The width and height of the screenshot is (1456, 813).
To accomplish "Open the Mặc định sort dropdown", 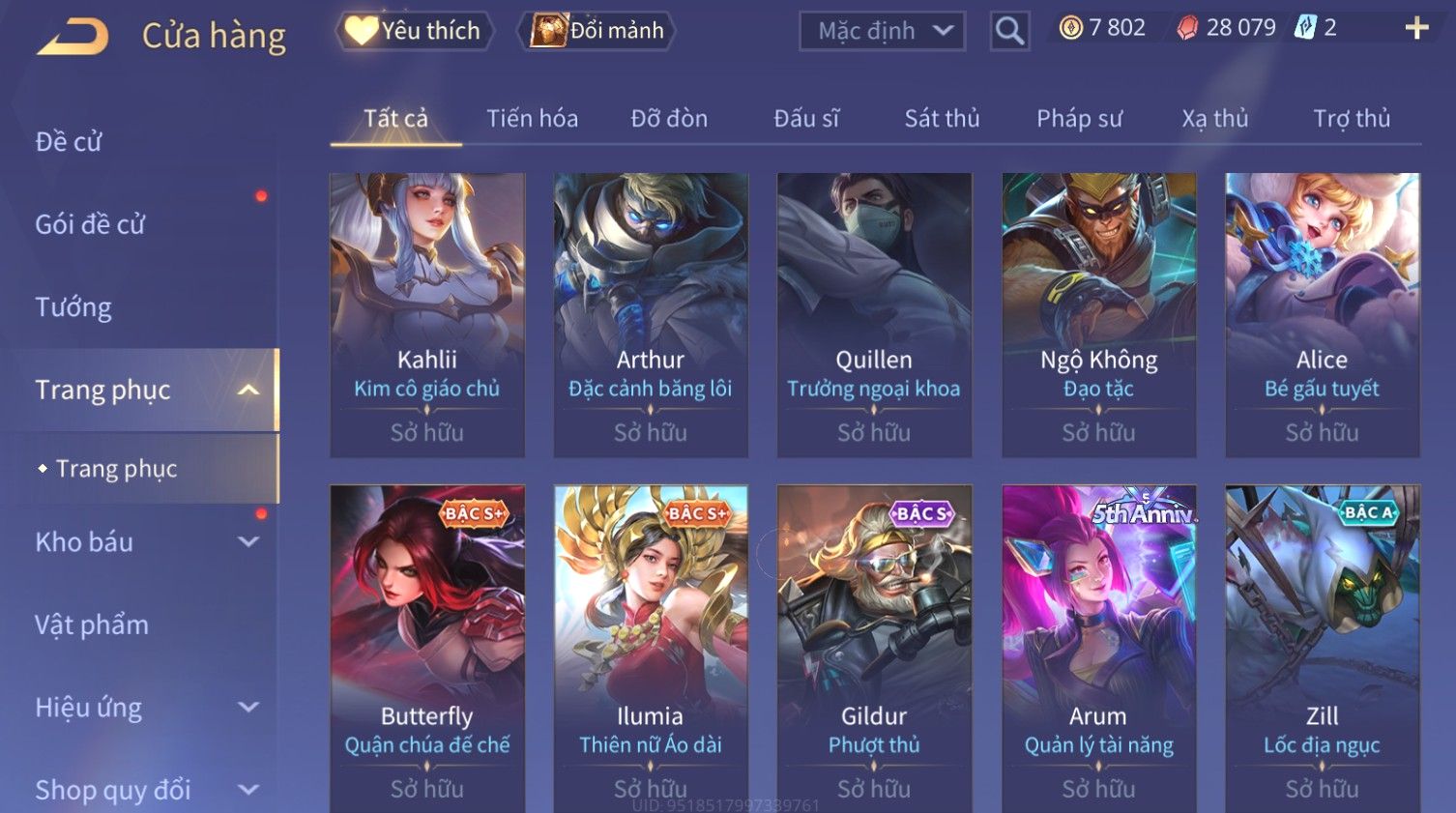I will pyautogui.click(x=883, y=31).
